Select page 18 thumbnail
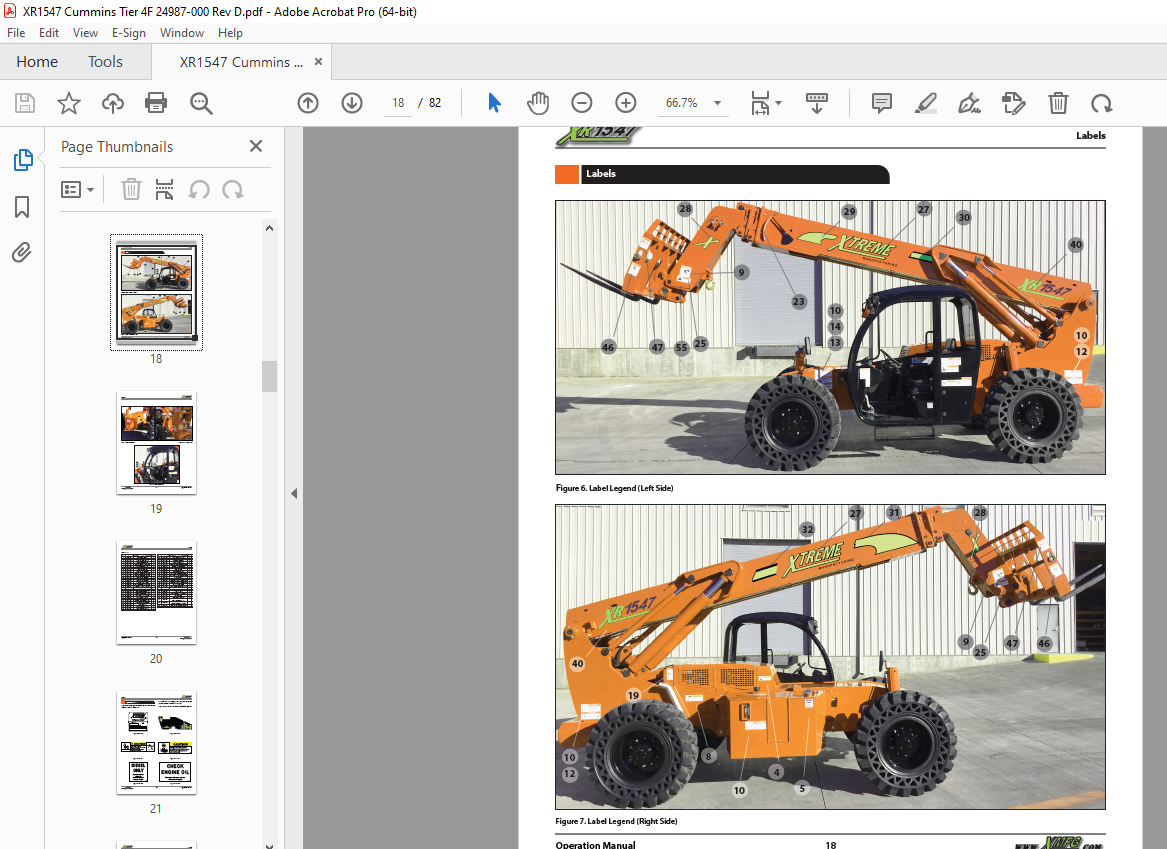The height and width of the screenshot is (849, 1167). tap(156, 292)
